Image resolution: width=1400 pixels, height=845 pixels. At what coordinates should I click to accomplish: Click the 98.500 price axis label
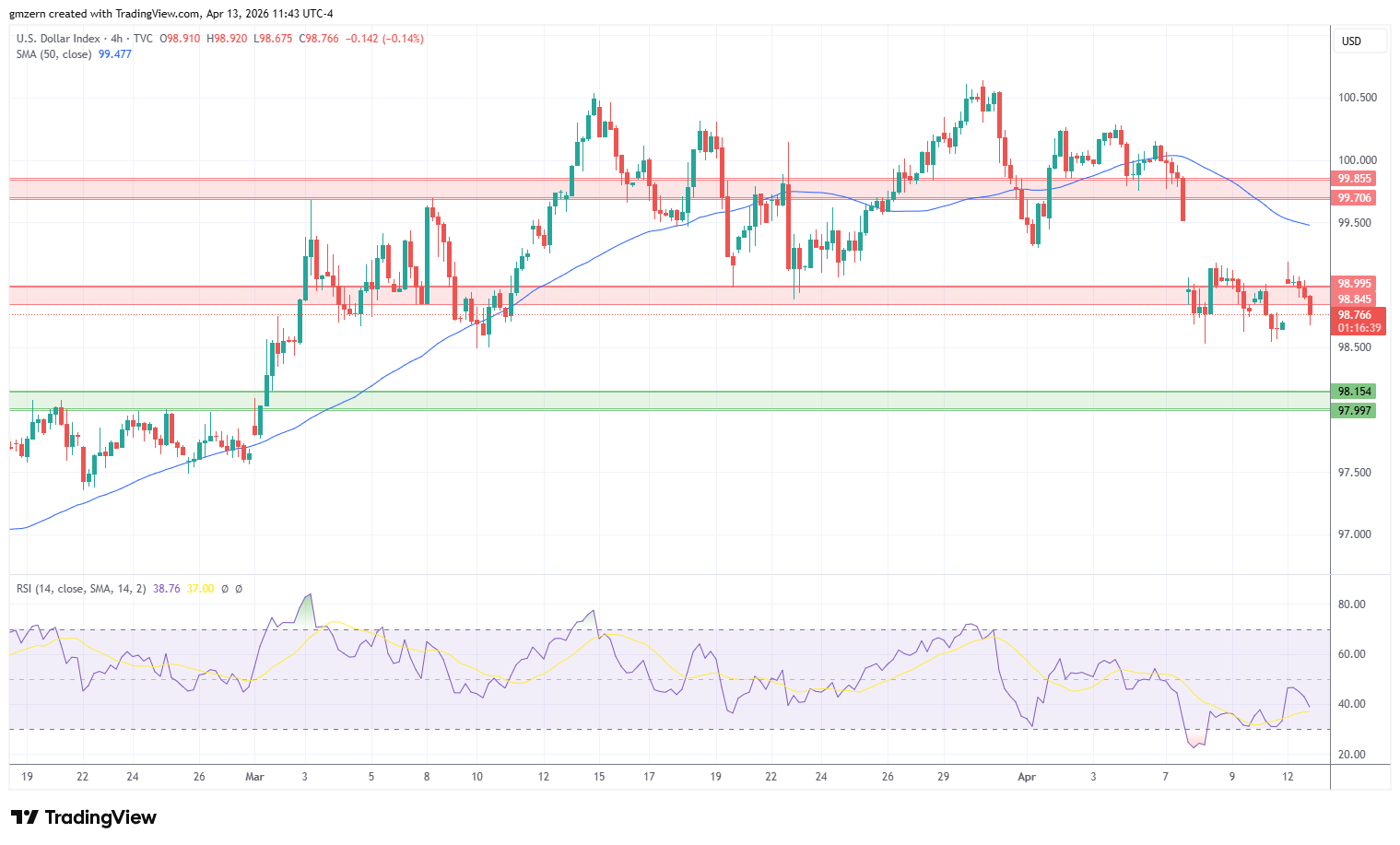[x=1354, y=347]
